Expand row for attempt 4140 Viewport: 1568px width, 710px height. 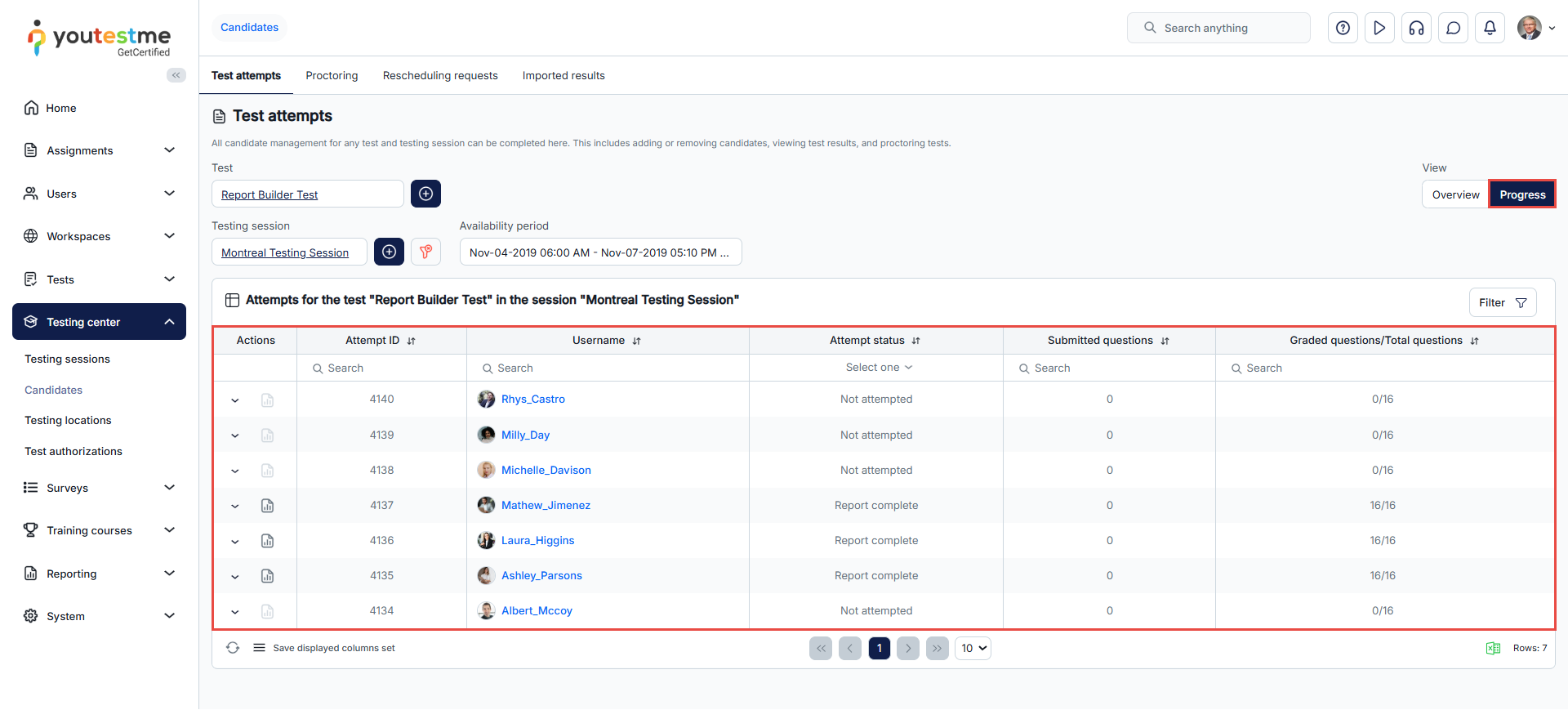pos(235,400)
